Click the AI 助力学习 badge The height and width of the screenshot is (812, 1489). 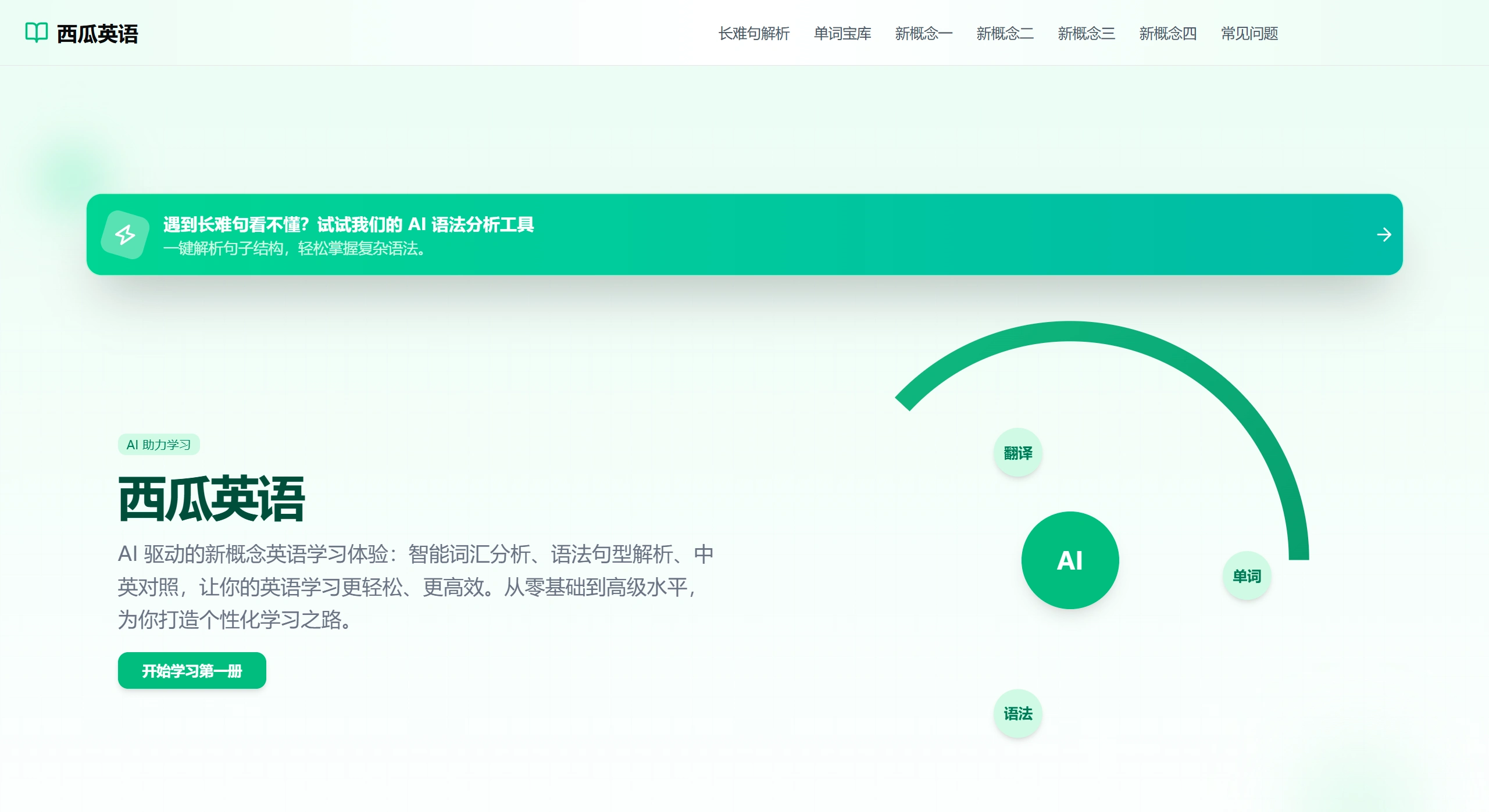coord(158,444)
